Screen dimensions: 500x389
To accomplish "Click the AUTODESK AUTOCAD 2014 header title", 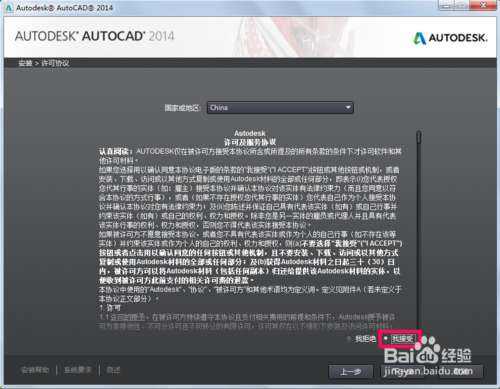I will tap(95, 36).
